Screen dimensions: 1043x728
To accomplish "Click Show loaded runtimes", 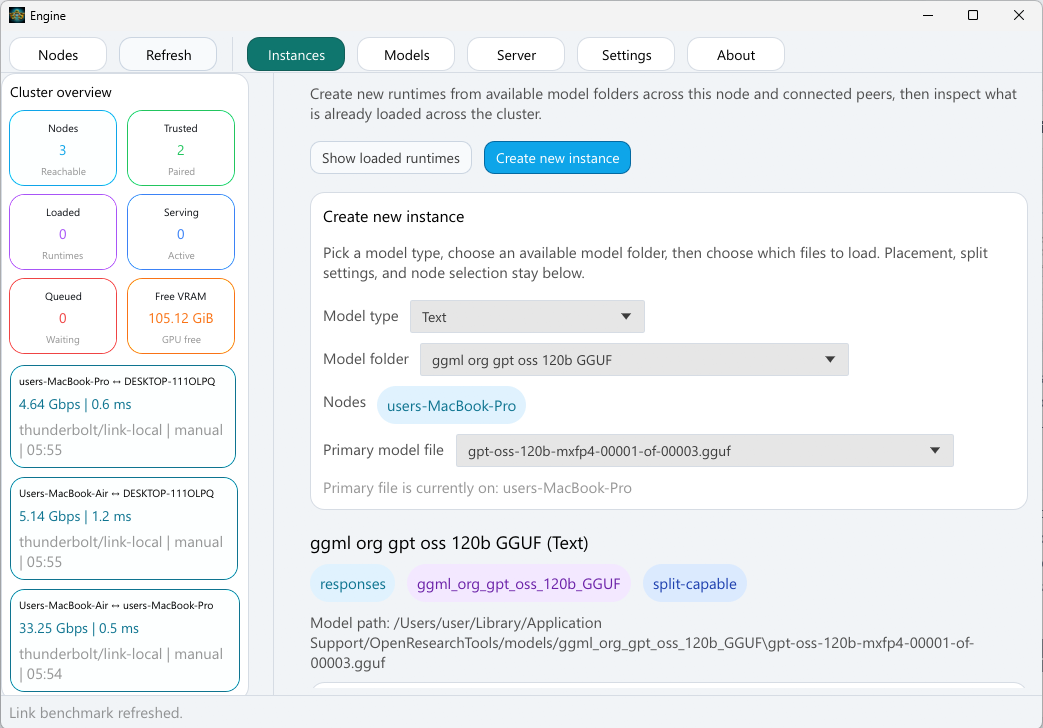I will coord(390,157).
